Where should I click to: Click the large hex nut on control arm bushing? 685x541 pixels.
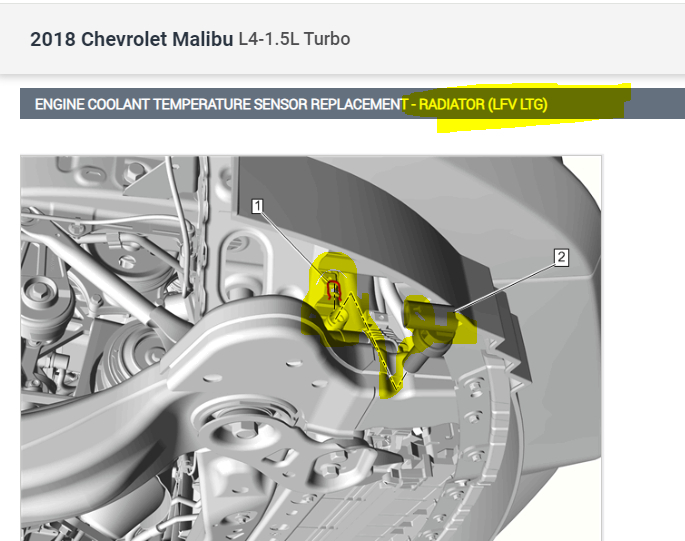pyautogui.click(x=242, y=429)
